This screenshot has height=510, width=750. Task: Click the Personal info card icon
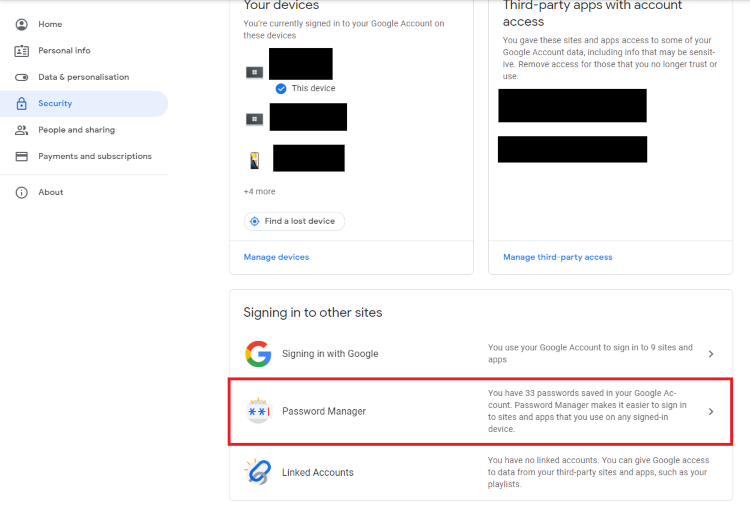(x=21, y=50)
